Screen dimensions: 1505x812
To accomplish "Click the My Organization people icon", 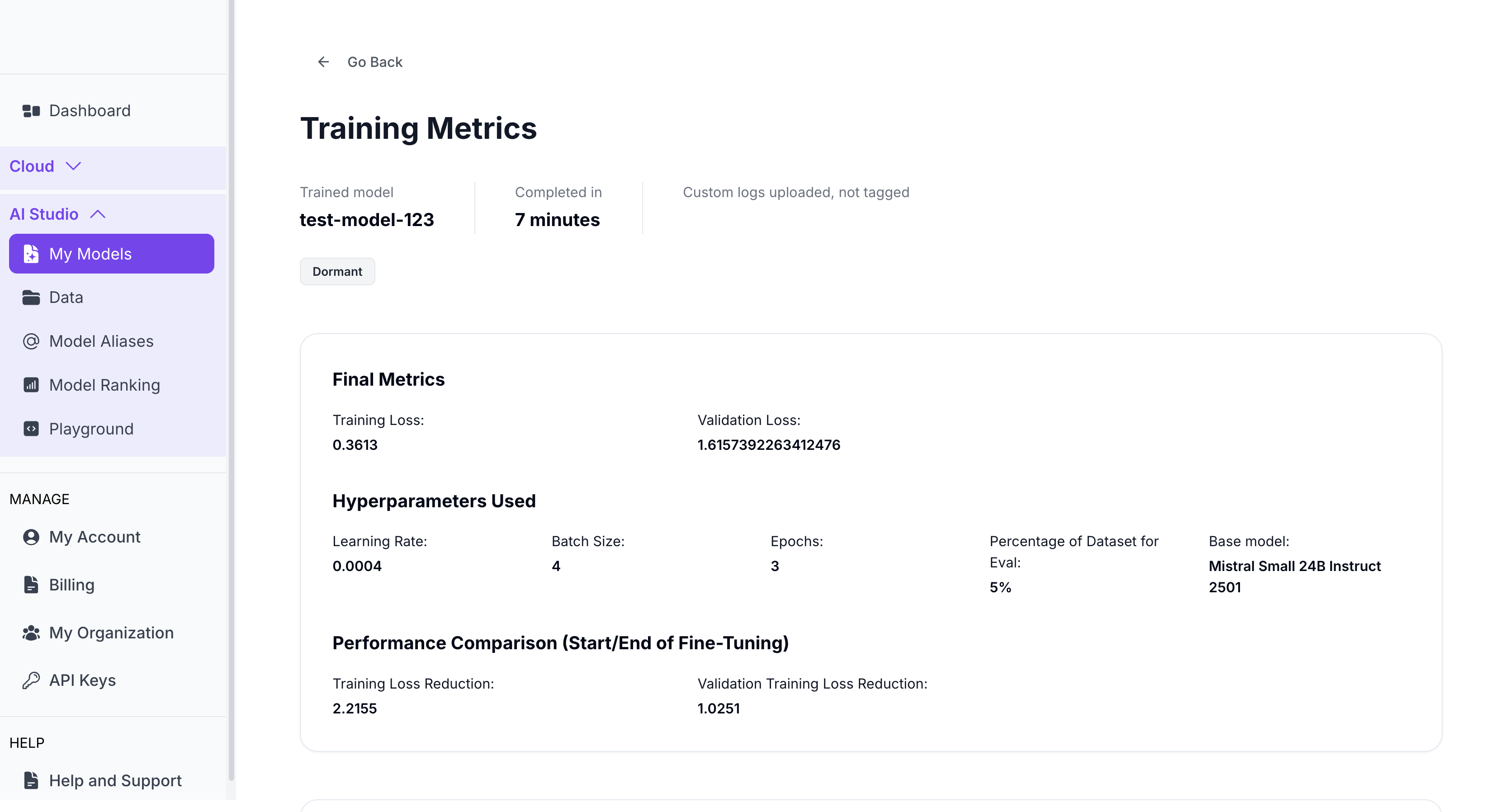I will point(31,633).
